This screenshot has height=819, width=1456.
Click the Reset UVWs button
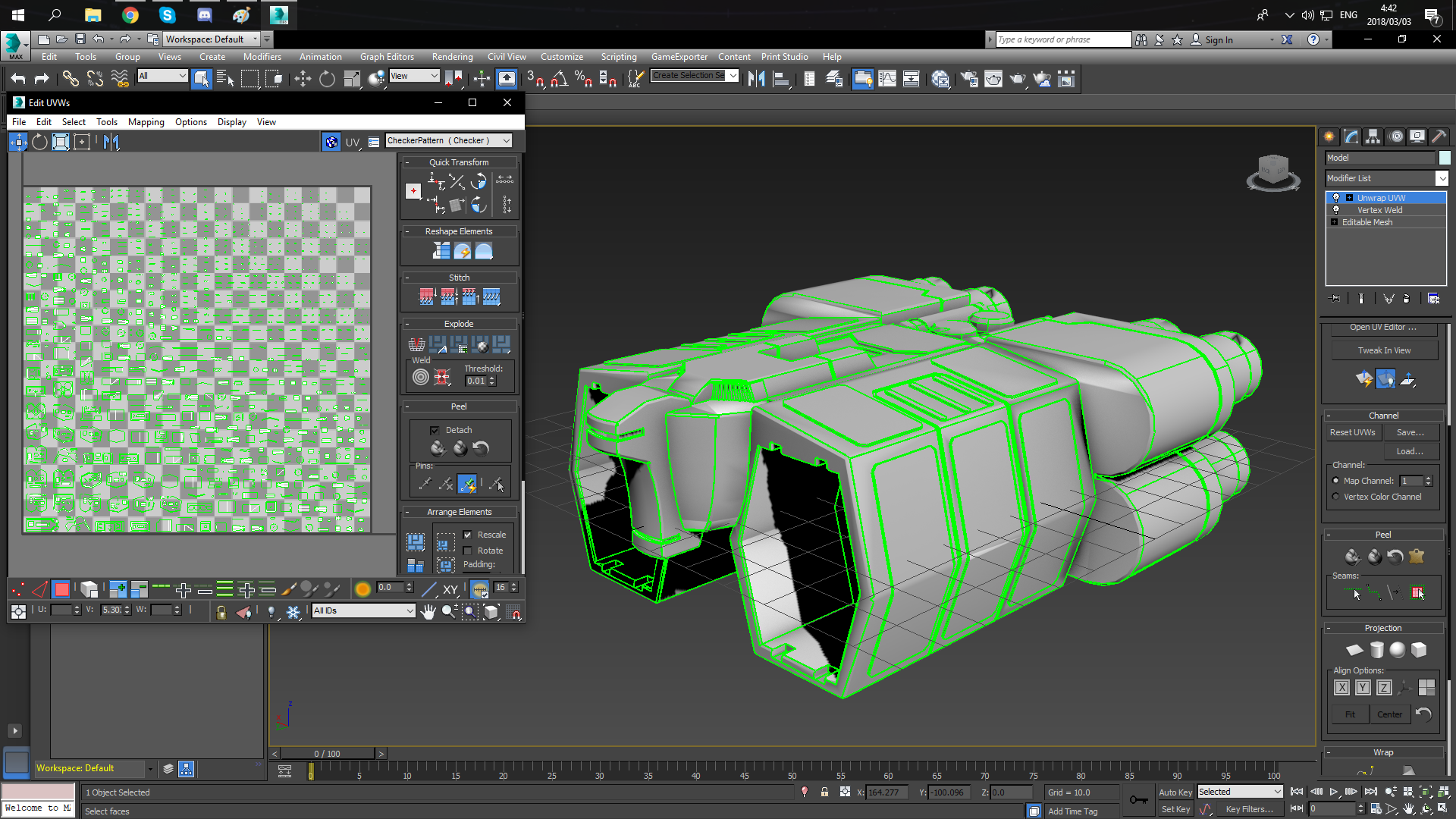pyautogui.click(x=1354, y=432)
